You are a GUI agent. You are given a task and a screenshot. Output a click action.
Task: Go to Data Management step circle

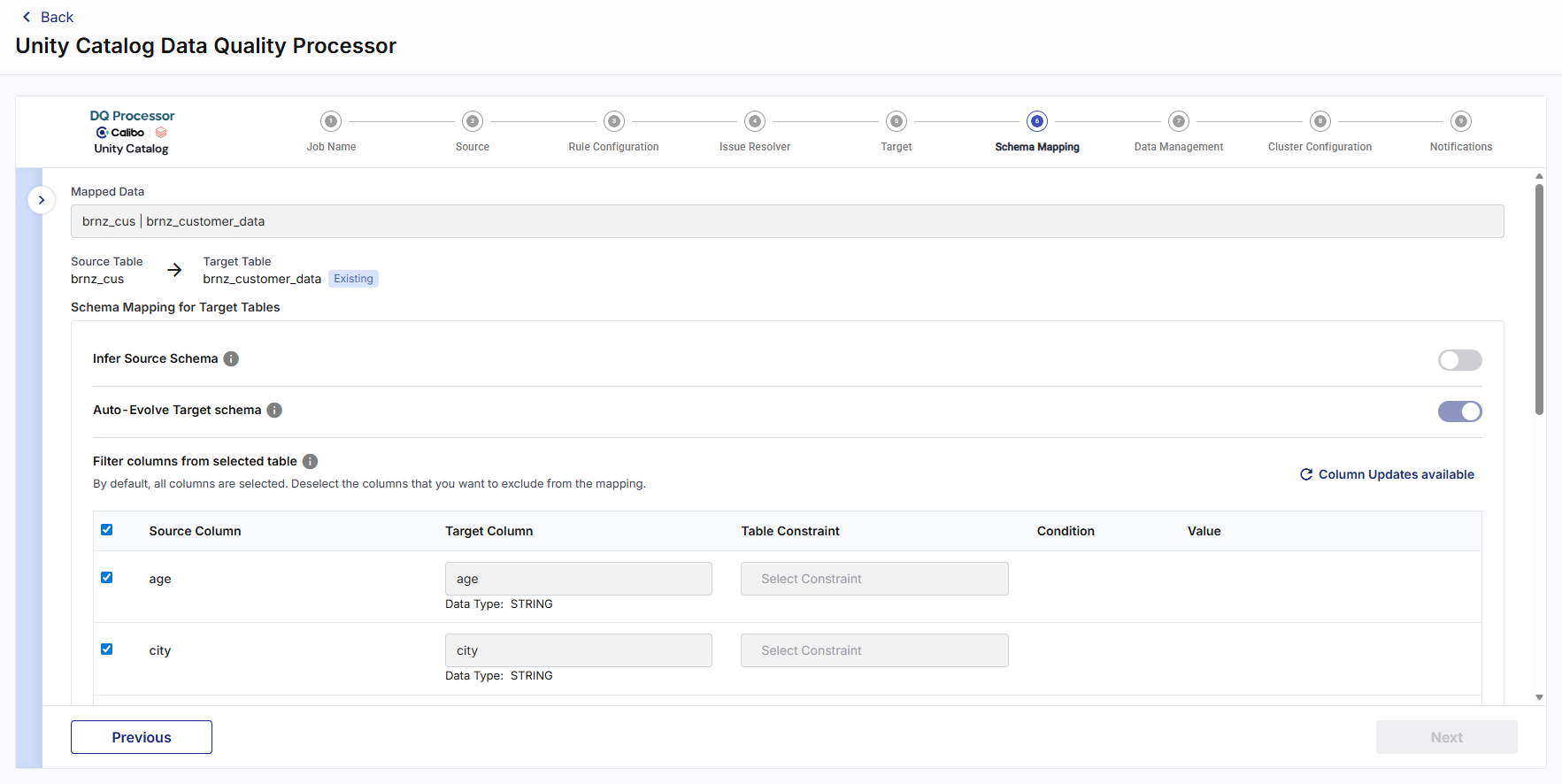pyautogui.click(x=1179, y=121)
